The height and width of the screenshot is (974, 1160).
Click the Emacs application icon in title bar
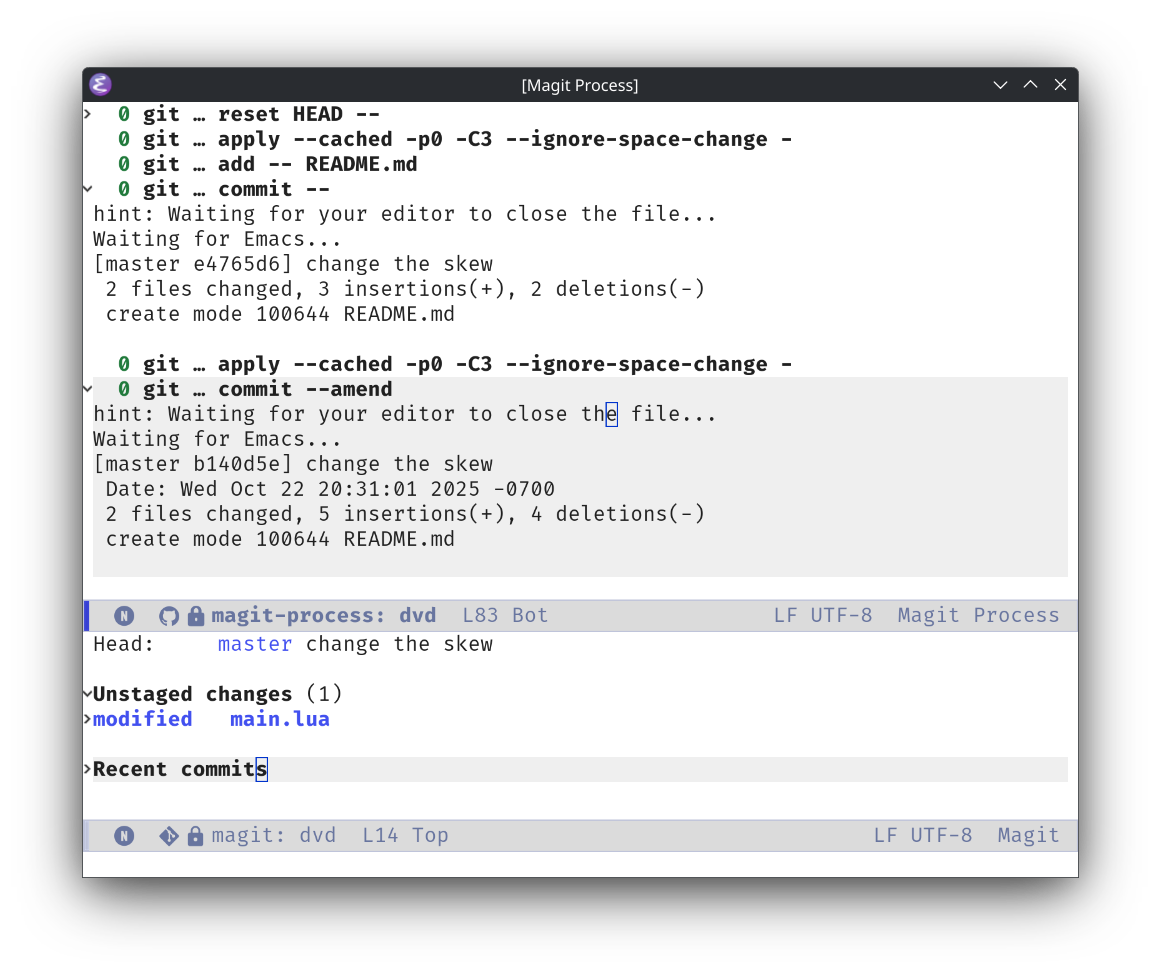click(x=101, y=84)
